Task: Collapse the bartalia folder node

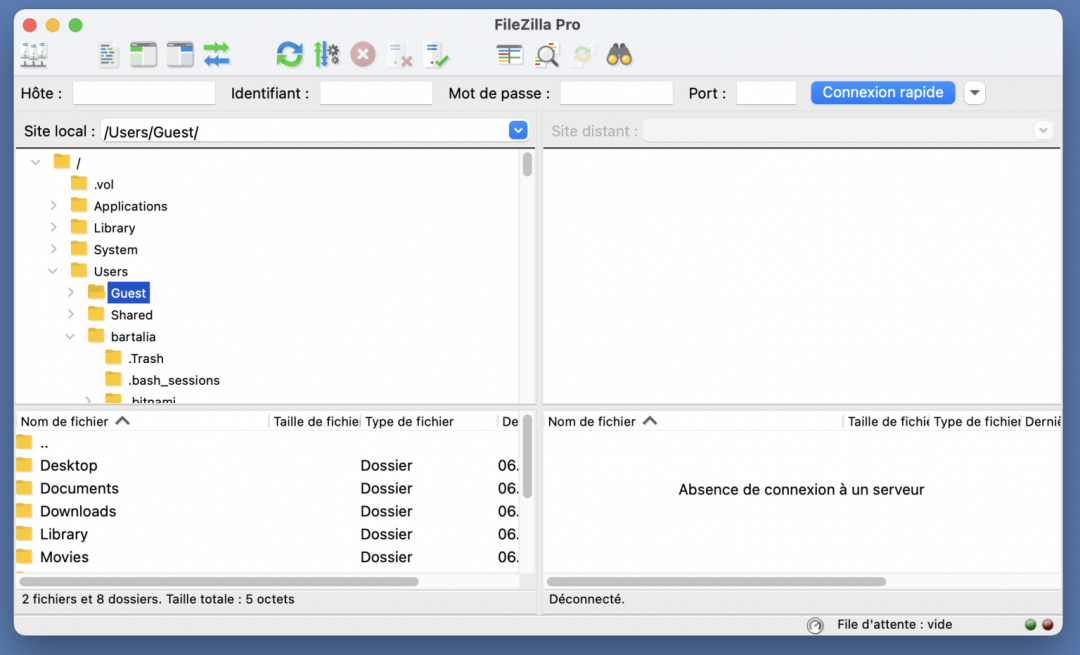Action: click(70, 336)
